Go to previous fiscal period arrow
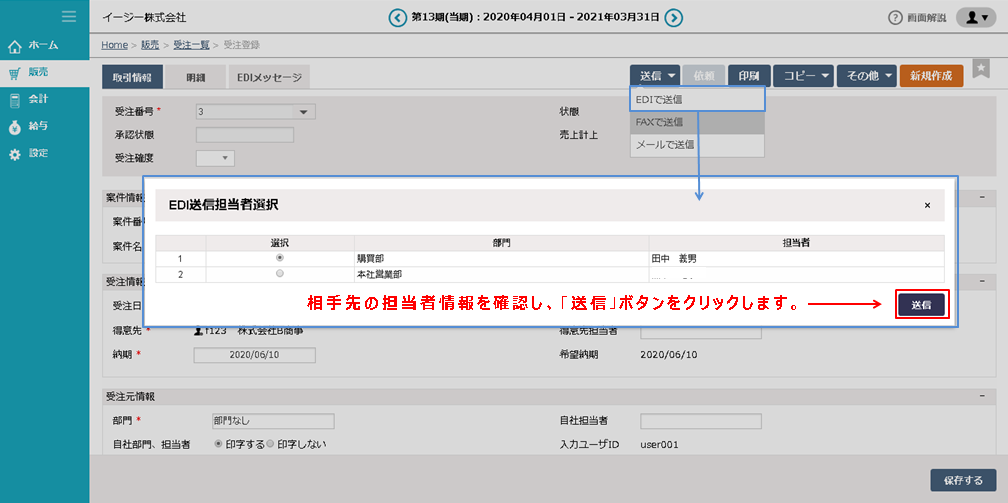 (x=398, y=17)
